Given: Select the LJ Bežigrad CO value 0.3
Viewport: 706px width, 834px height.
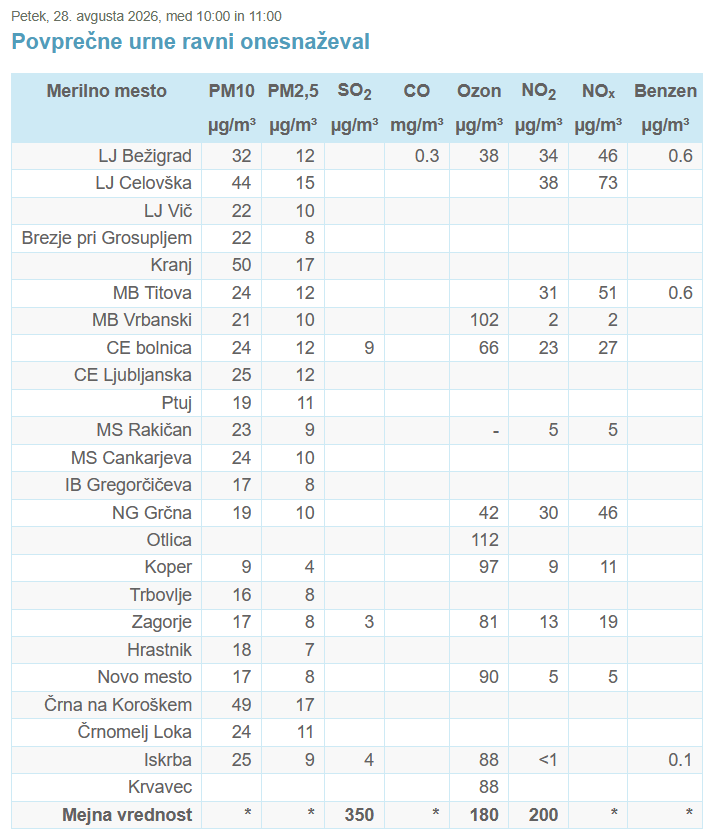Looking at the screenshot, I should tap(427, 156).
